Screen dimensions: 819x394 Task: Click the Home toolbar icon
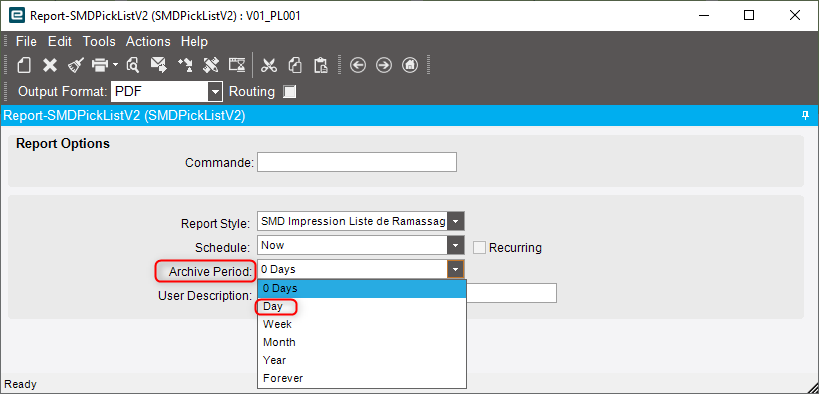pyautogui.click(x=410, y=65)
